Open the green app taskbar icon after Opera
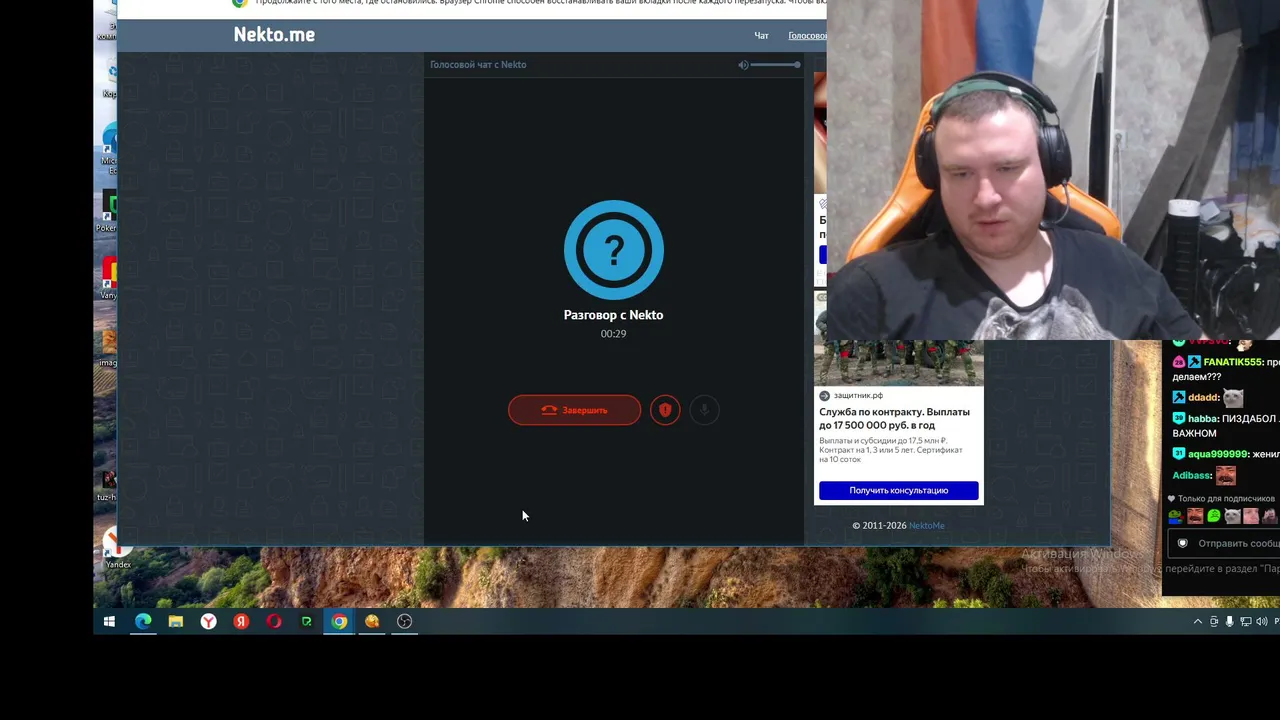The image size is (1280, 720). (307, 622)
